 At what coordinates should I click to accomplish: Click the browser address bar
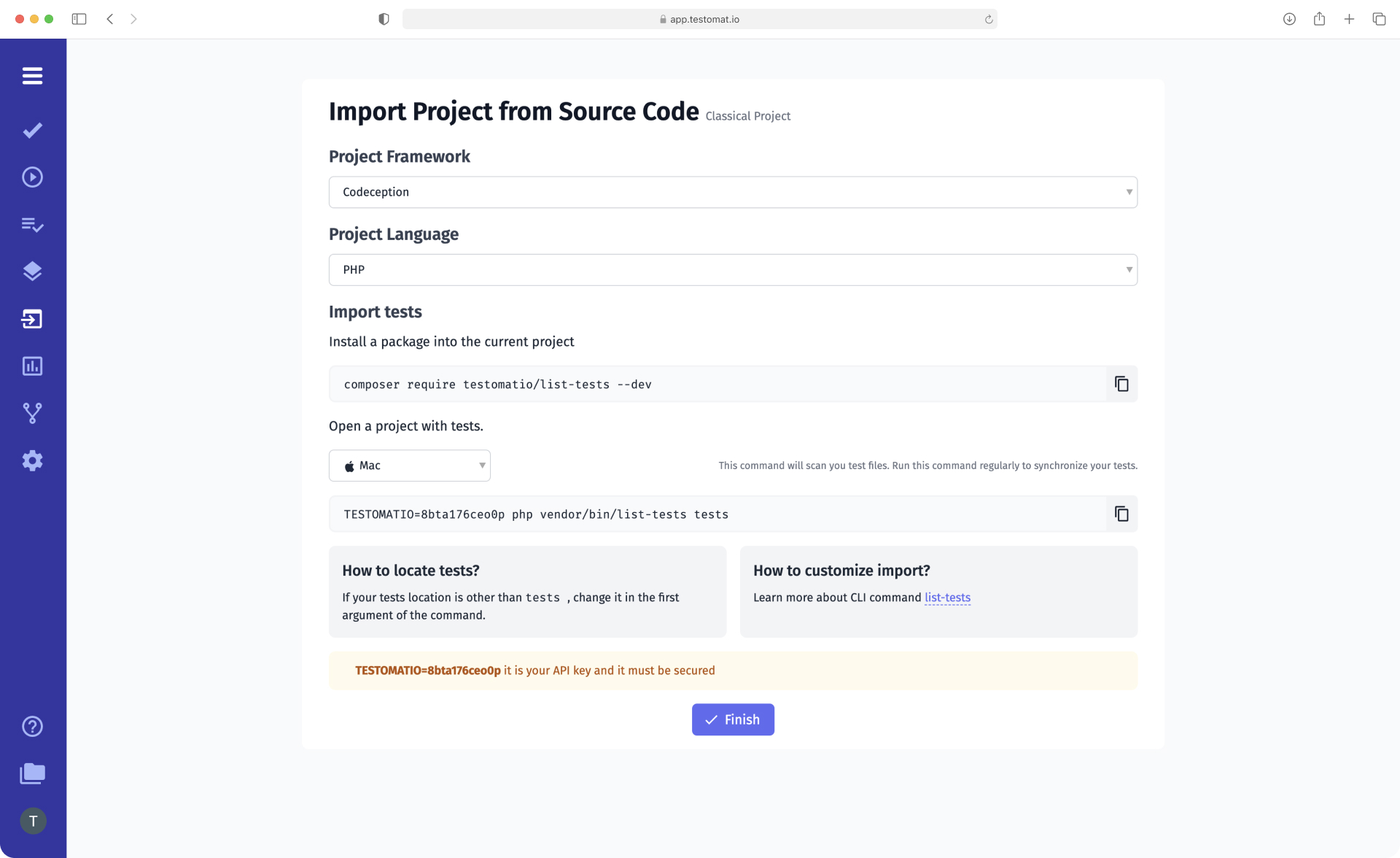[700, 19]
